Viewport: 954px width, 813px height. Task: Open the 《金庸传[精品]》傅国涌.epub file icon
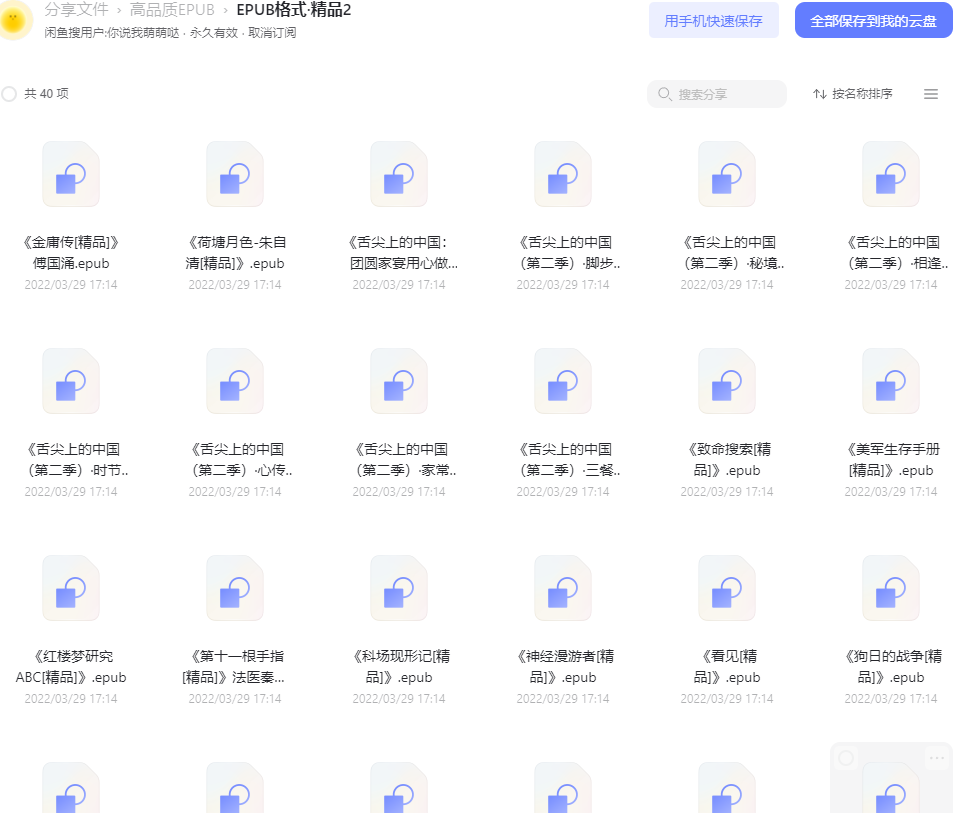(71, 175)
